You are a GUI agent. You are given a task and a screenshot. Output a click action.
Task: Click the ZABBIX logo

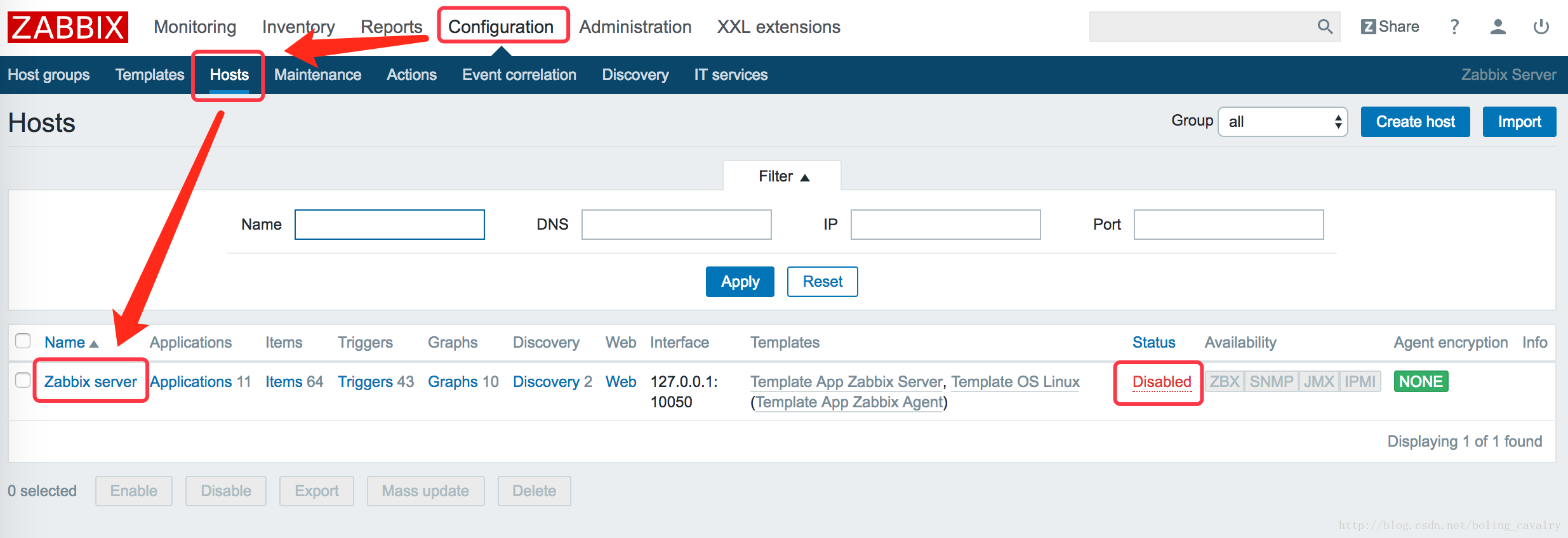pyautogui.click(x=68, y=27)
